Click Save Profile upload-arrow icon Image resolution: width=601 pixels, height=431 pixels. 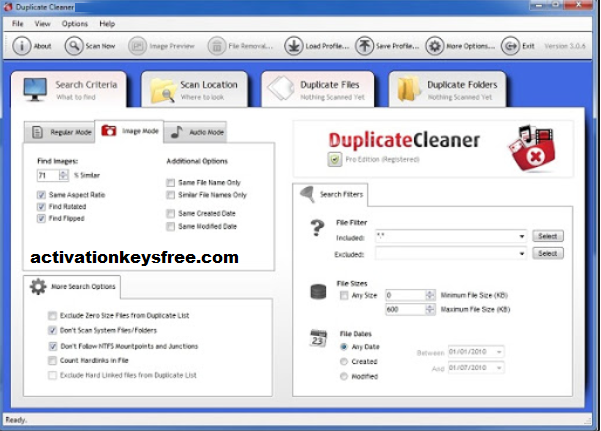364,46
